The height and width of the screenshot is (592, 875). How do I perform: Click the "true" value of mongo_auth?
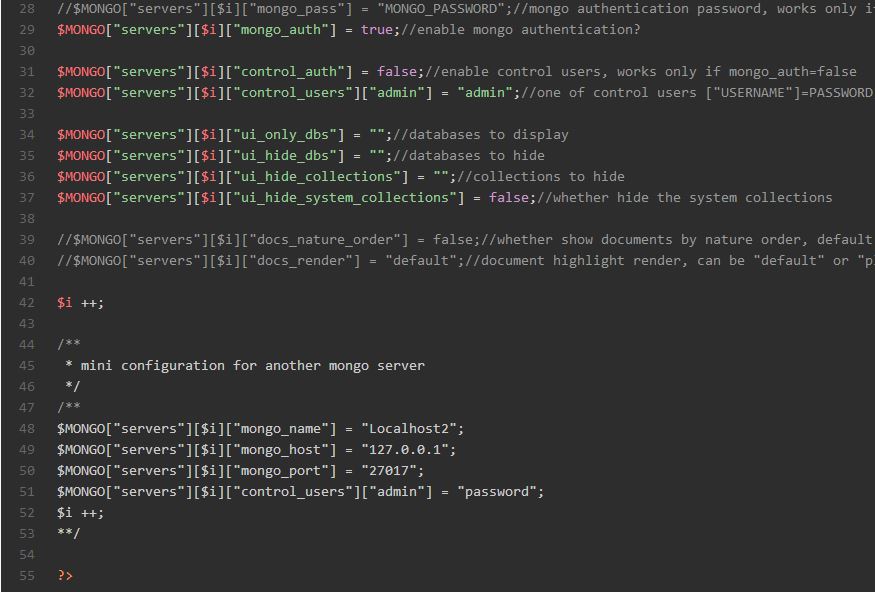[x=376, y=30]
